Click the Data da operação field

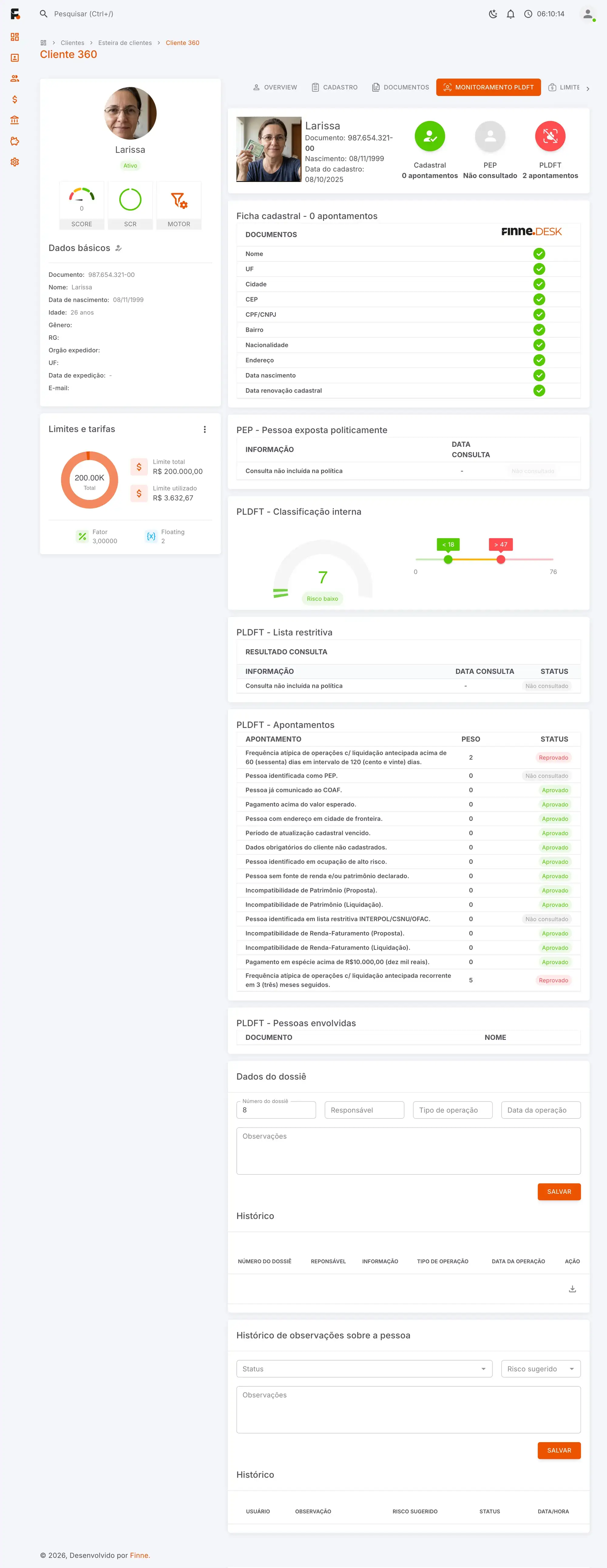541,1110
